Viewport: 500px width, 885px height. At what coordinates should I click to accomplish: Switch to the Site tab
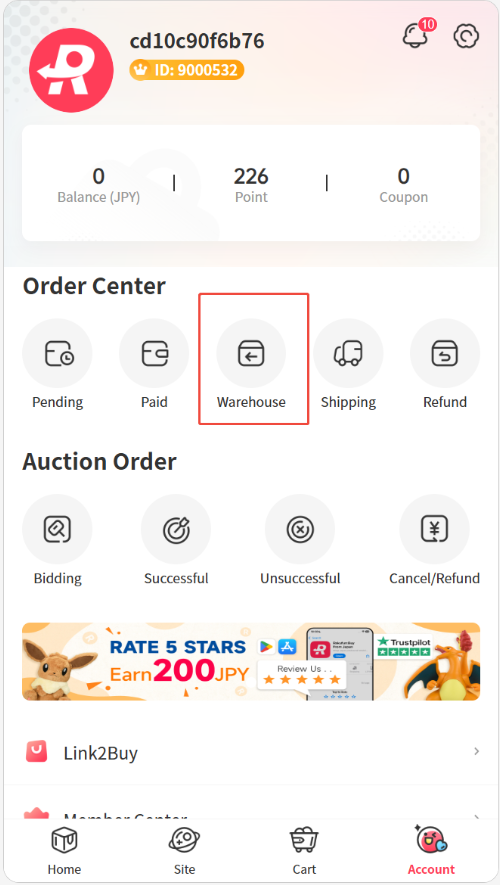185,851
